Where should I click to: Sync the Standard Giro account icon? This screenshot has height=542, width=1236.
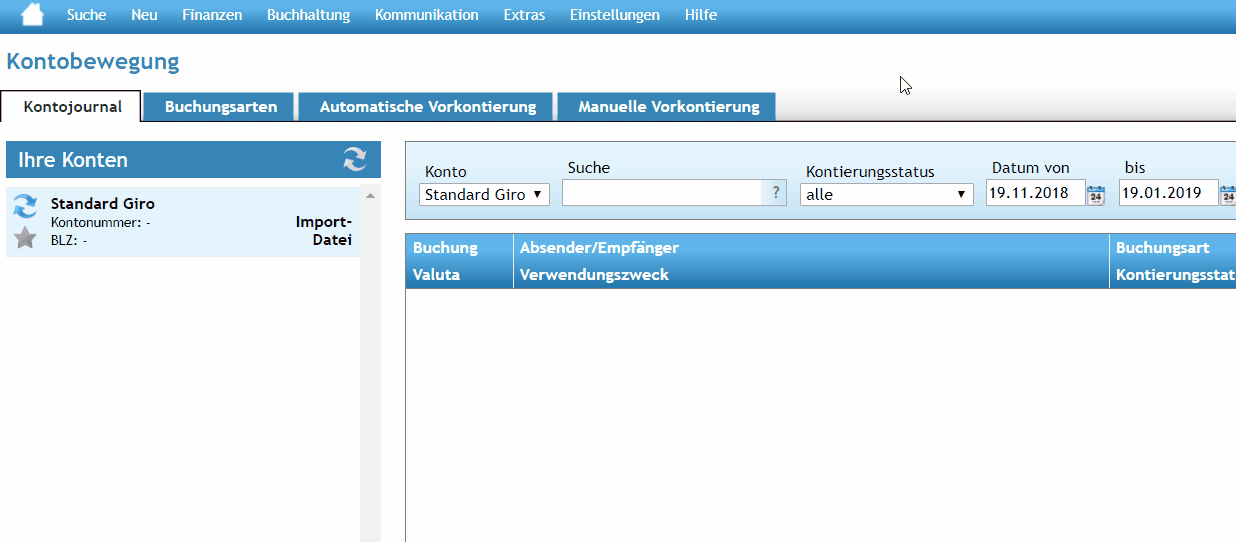tap(25, 207)
